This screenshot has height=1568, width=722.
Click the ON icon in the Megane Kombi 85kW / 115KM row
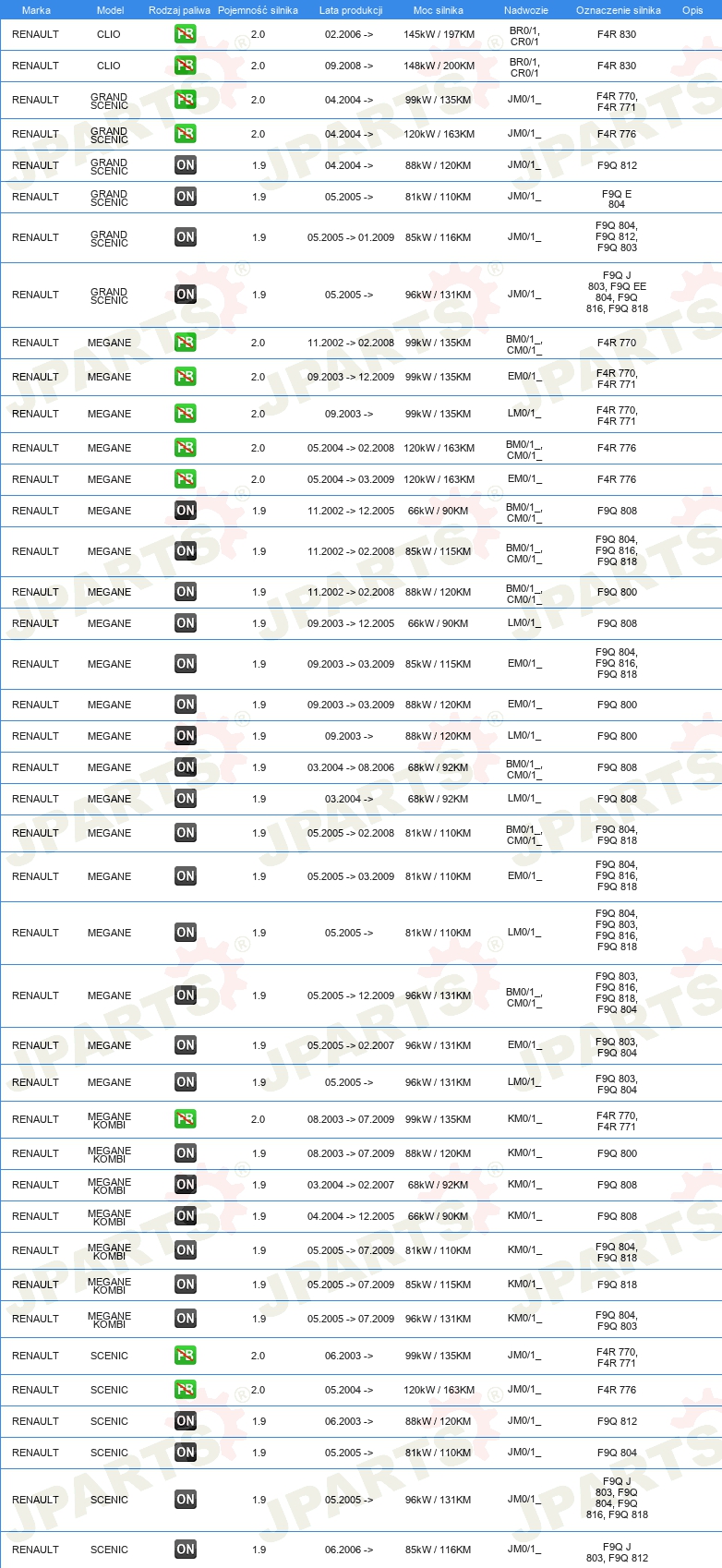pos(186,1285)
